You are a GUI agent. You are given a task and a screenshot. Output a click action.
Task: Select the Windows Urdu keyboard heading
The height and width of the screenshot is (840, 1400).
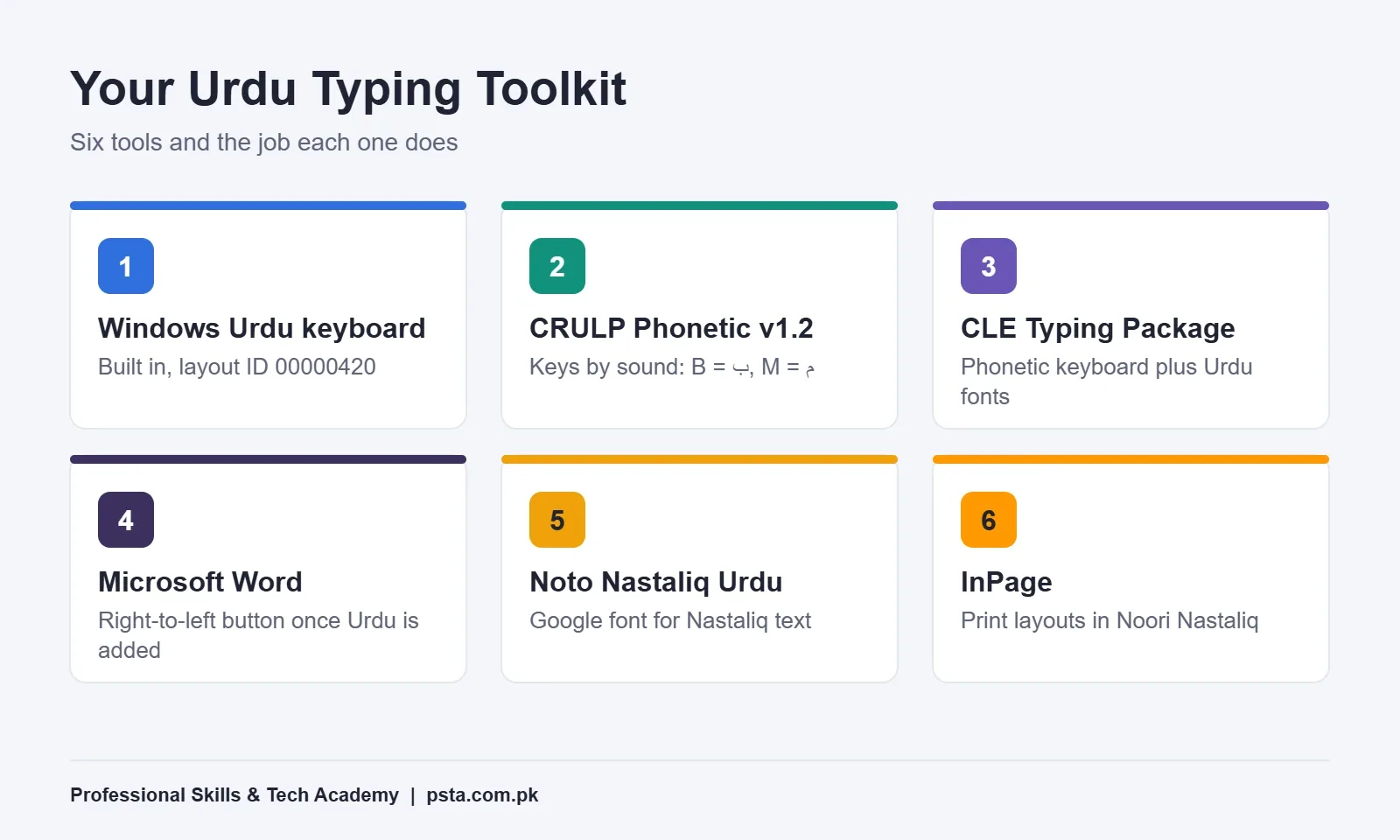[262, 328]
